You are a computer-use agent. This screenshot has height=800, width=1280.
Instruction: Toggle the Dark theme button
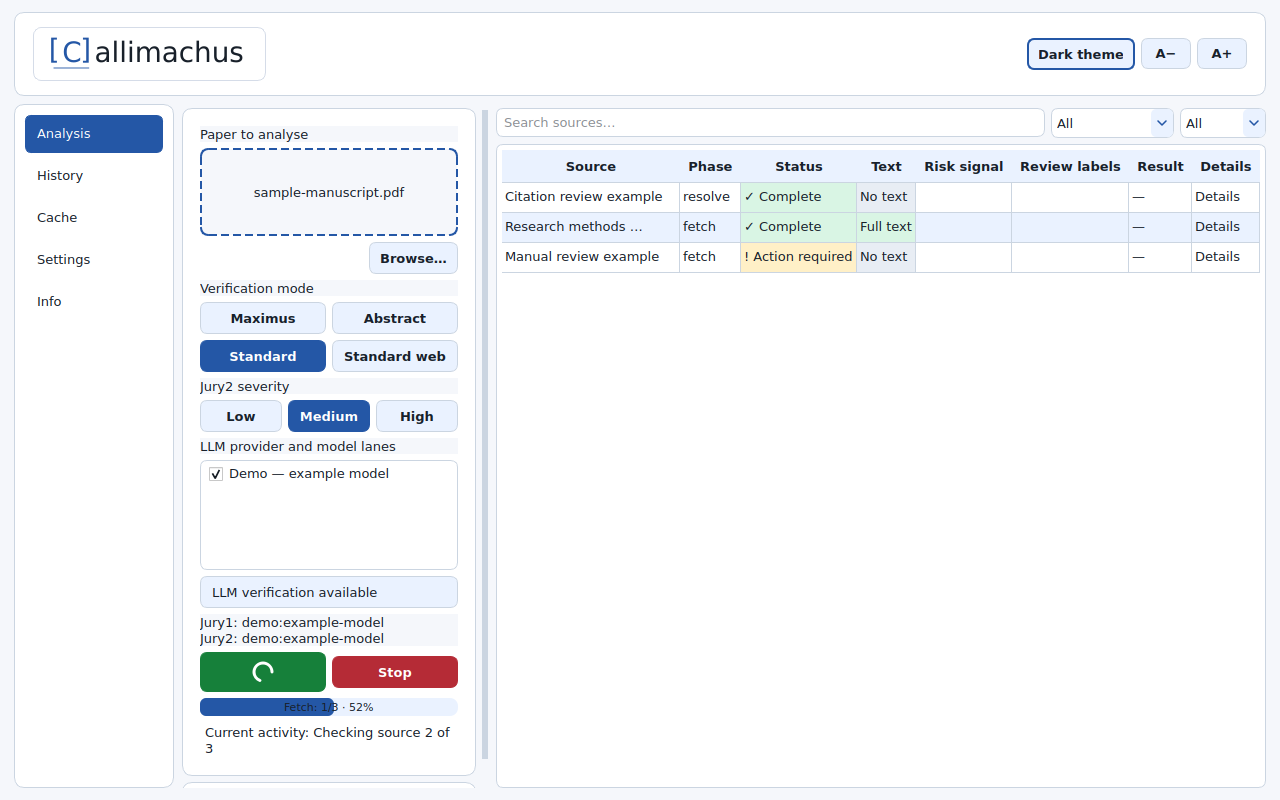[1081, 54]
